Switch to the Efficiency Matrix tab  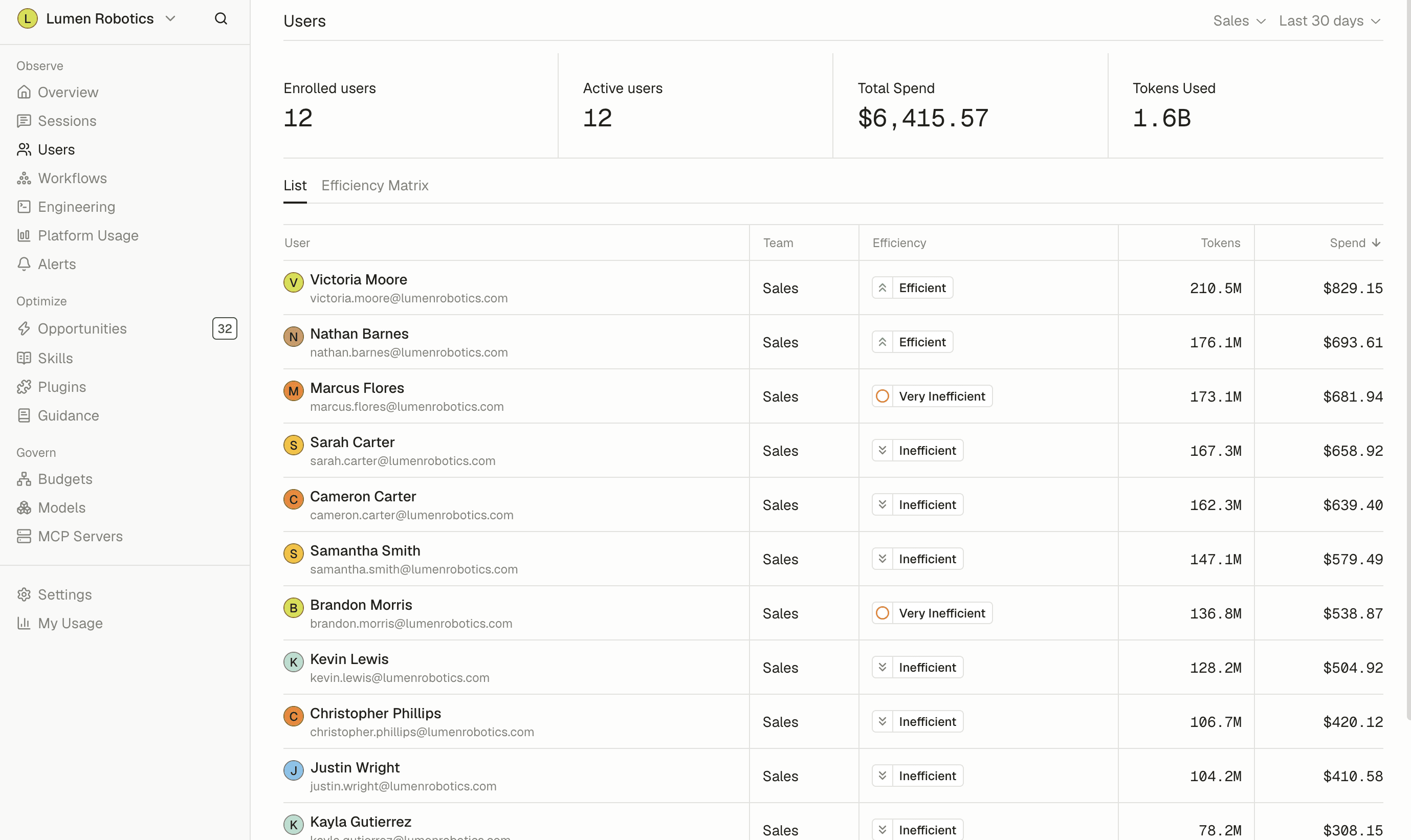pos(374,186)
